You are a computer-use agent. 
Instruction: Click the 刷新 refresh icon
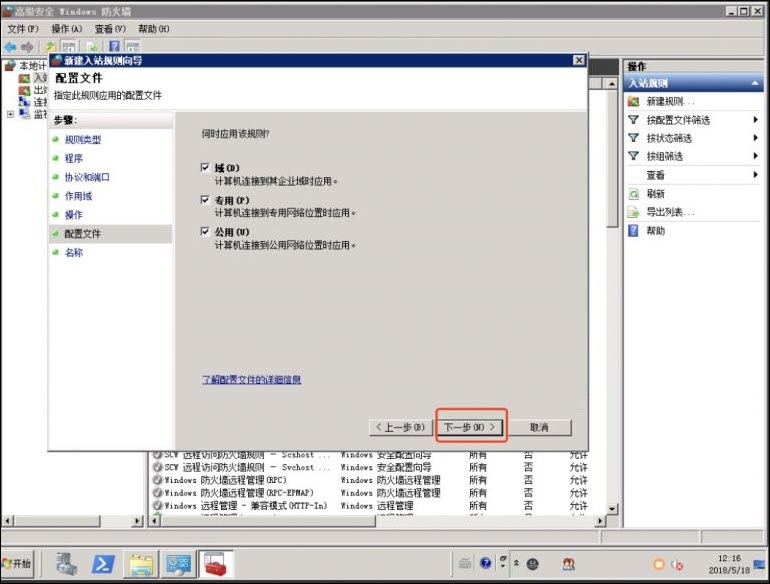coord(633,194)
